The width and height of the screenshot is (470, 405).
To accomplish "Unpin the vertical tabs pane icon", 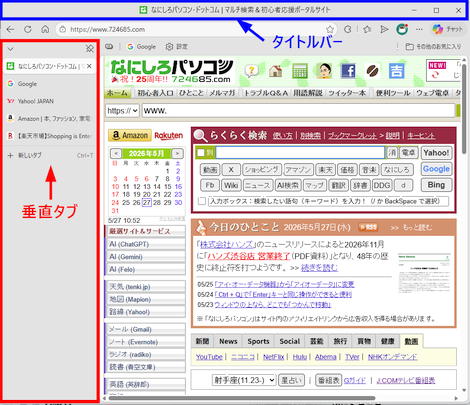I will coord(89,49).
